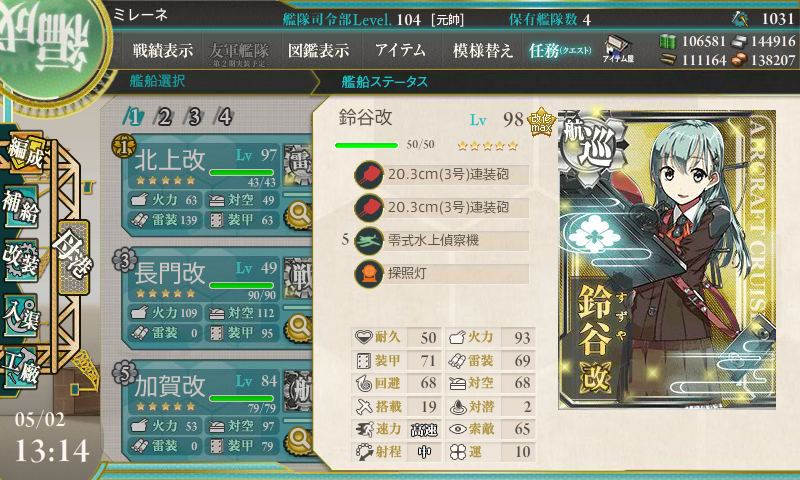Open the 図鑑表示 encyclopedia menu
800x480 pixels.
318,50
